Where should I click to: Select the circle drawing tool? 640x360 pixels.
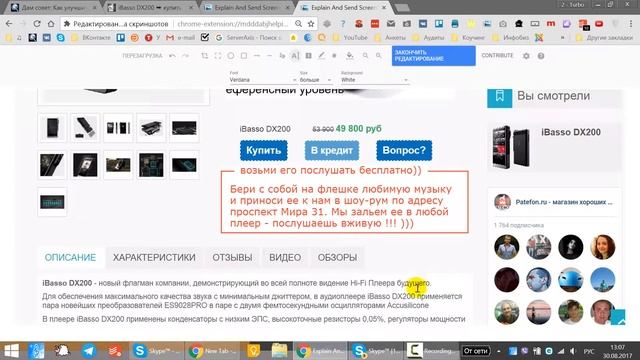click(x=231, y=56)
